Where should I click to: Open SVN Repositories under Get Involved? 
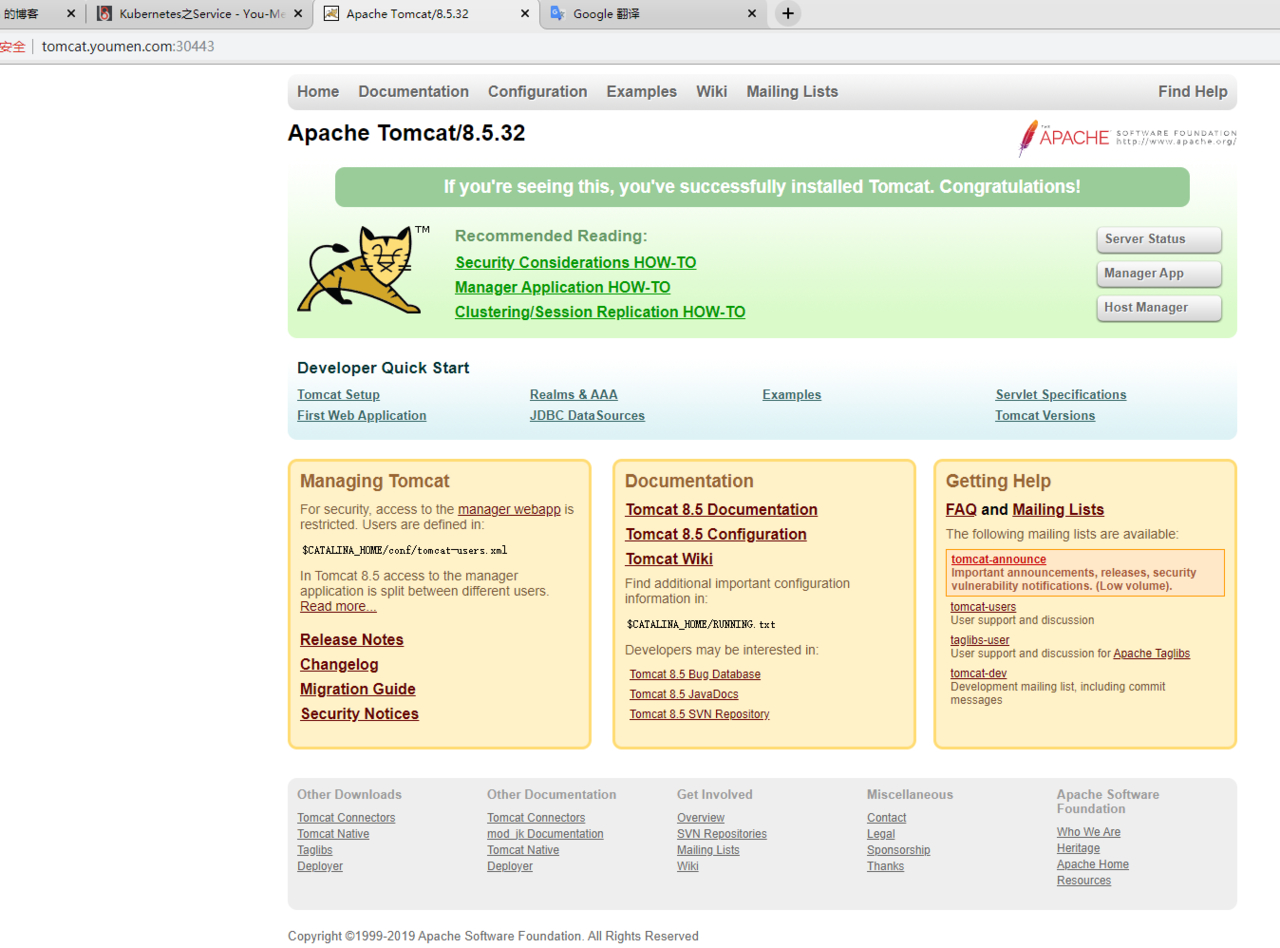(722, 834)
